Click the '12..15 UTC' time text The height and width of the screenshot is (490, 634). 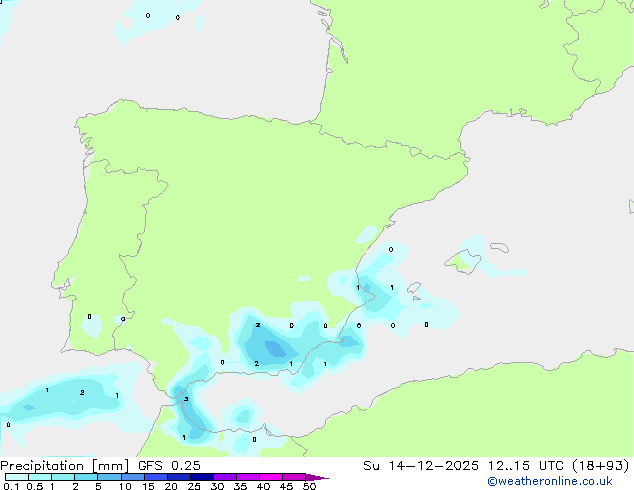click(x=525, y=466)
